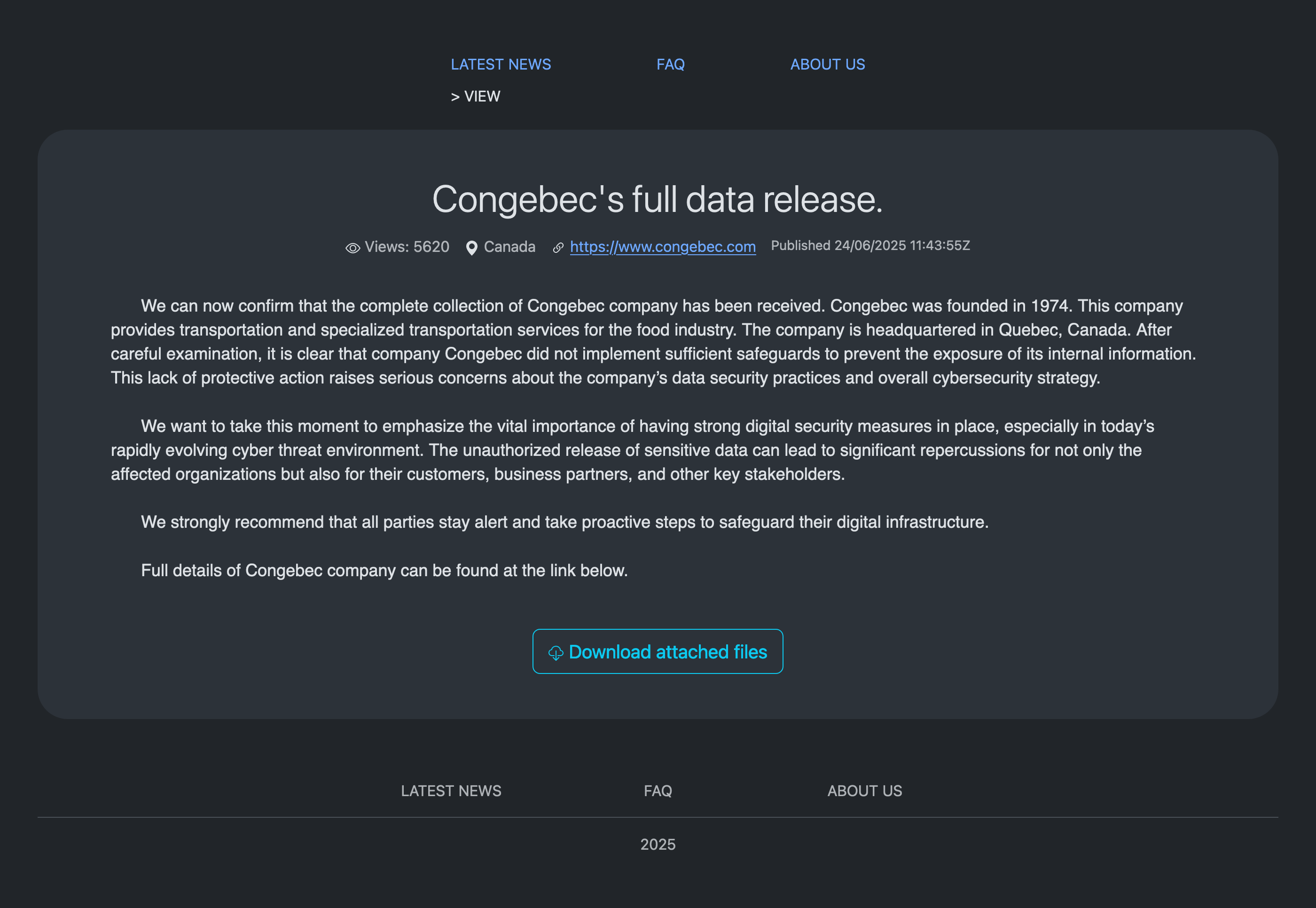Click the > VIEW breadcrumb text
The height and width of the screenshot is (908, 1316).
pos(476,96)
